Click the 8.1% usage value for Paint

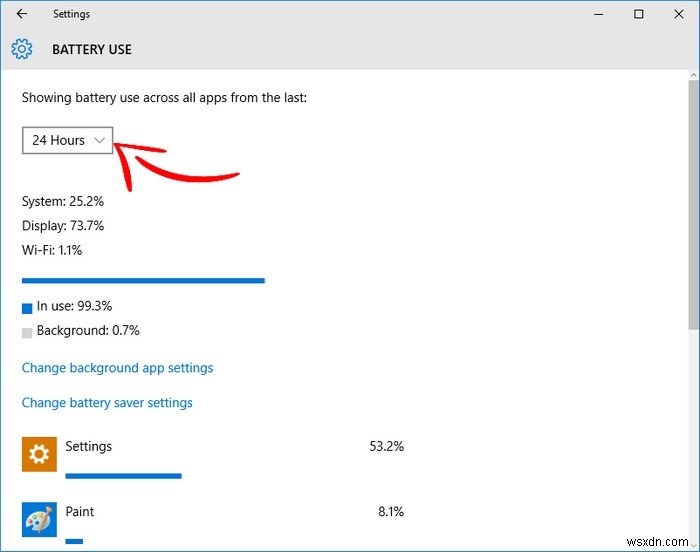point(391,511)
